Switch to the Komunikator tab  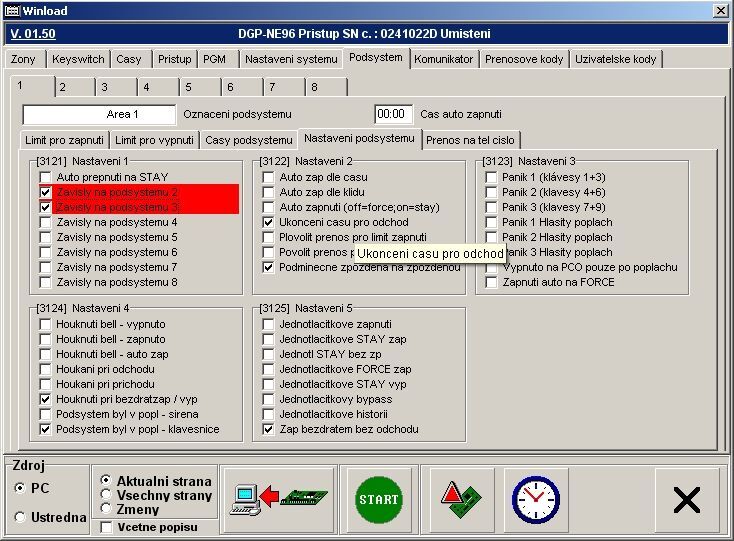(x=443, y=59)
